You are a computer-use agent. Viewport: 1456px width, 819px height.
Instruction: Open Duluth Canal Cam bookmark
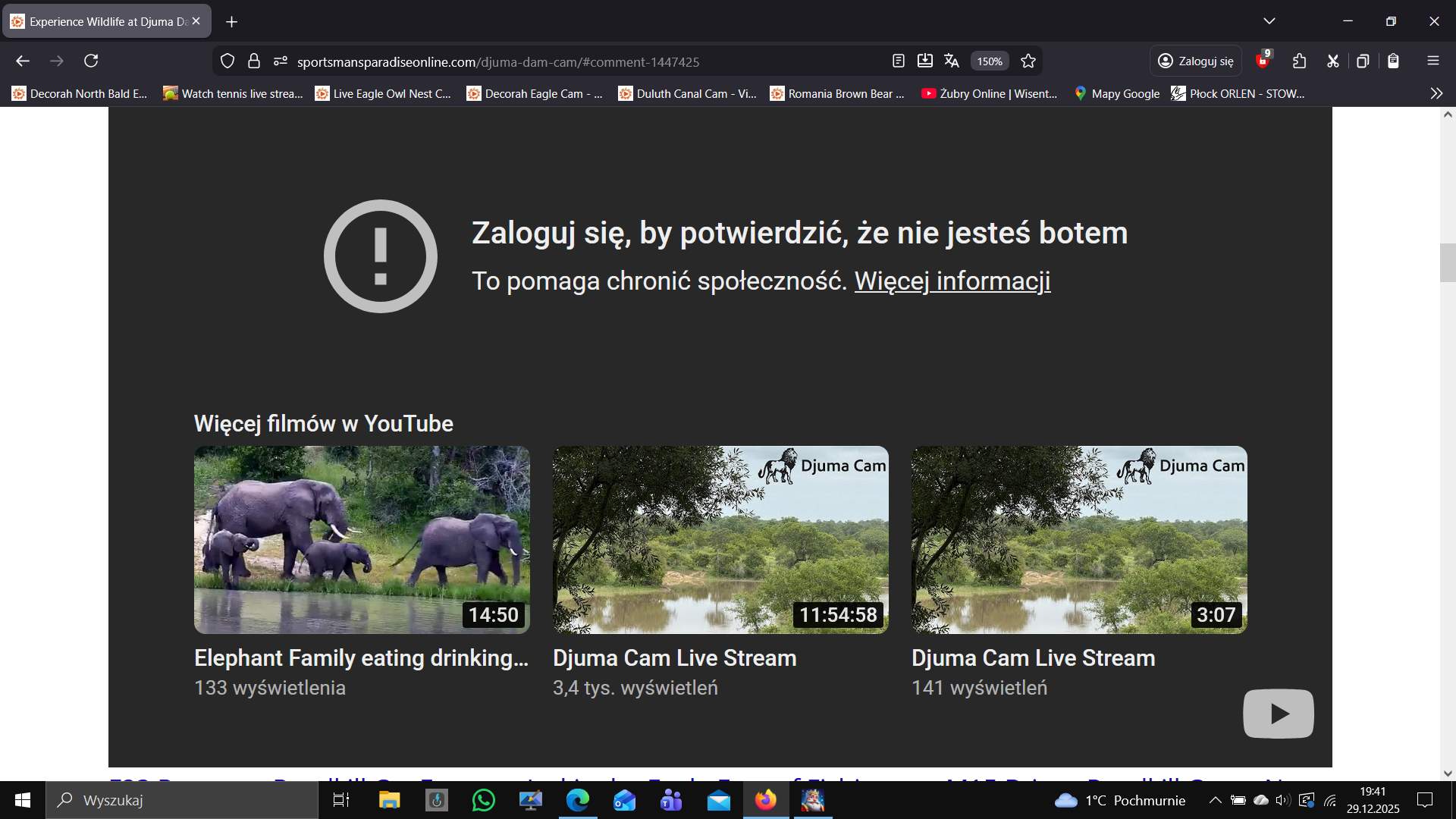click(687, 93)
